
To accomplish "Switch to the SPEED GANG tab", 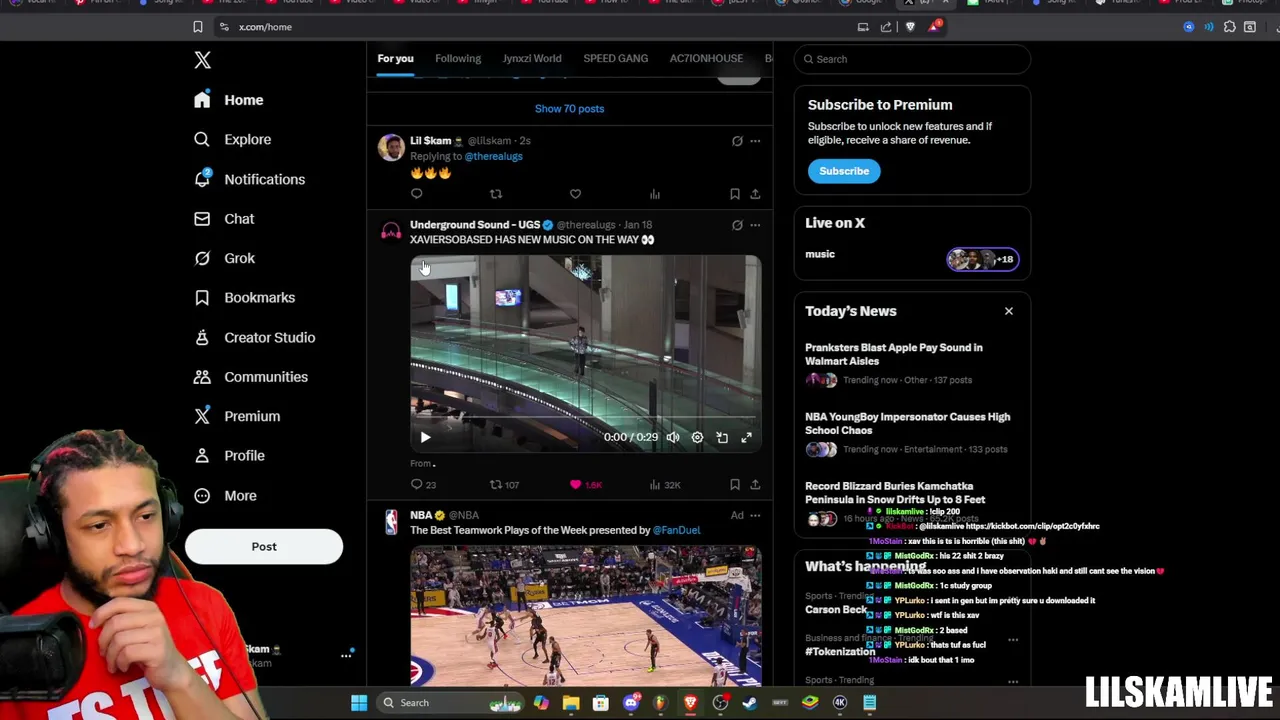I will (x=616, y=58).
